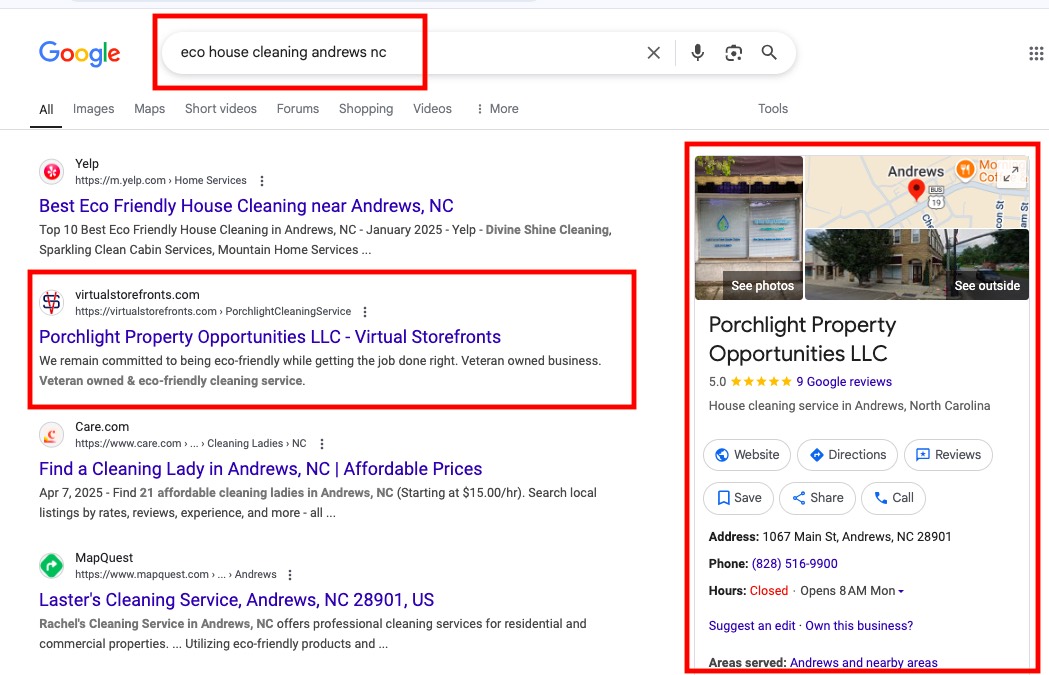Click the orange restaurant marker on the map
The width and height of the screenshot is (1049, 675).
[x=965, y=169]
